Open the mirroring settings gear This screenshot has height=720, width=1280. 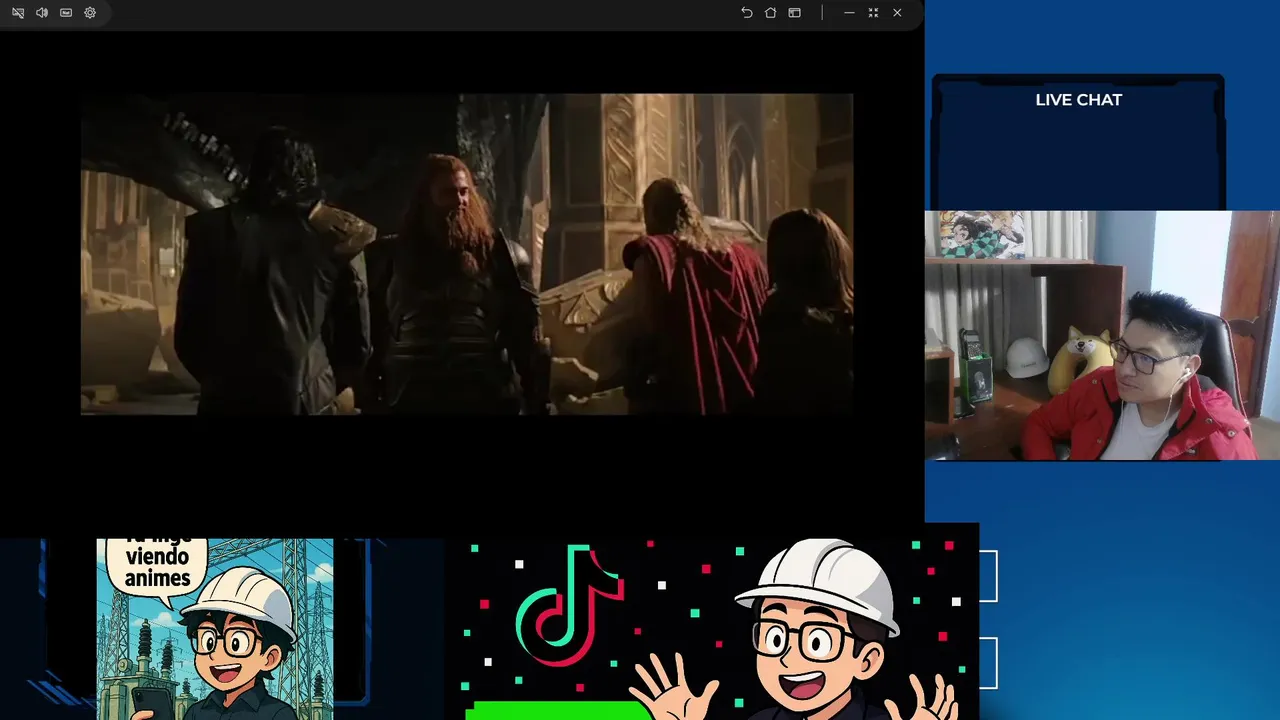click(x=90, y=13)
